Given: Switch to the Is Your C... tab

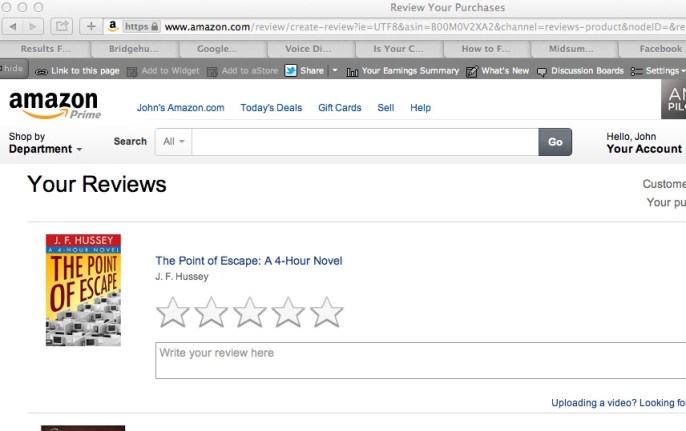Looking at the screenshot, I should (x=398, y=49).
